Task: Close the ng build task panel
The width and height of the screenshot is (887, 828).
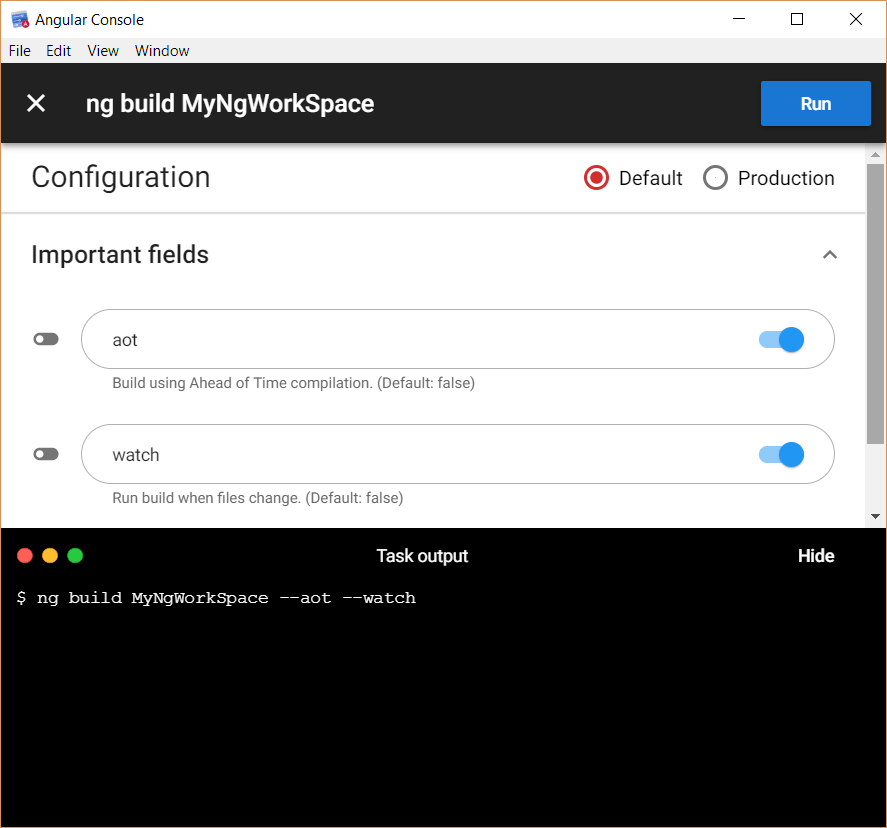Action: 36,104
